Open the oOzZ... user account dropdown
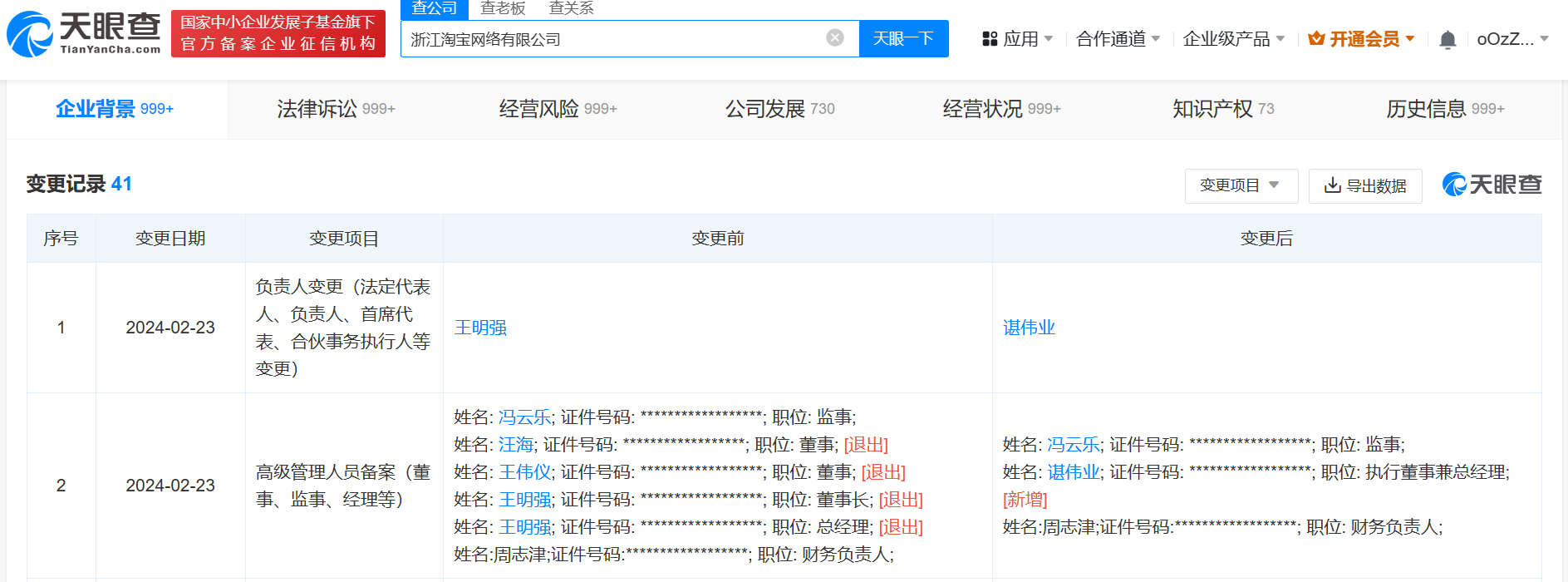1568x582 pixels. click(1512, 39)
